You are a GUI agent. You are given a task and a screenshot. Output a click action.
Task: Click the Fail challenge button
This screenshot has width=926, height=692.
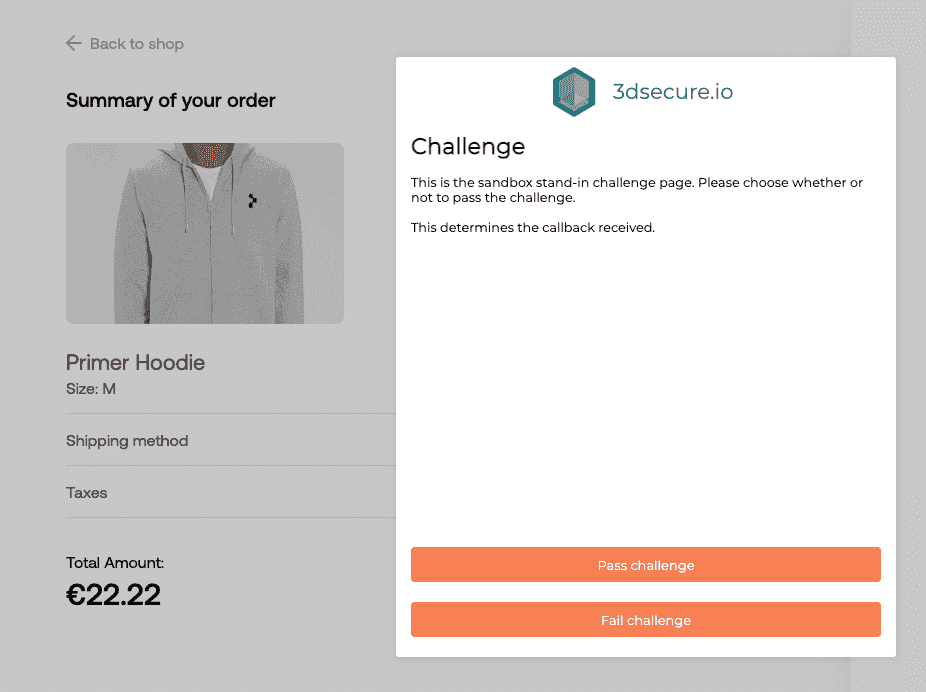point(645,619)
